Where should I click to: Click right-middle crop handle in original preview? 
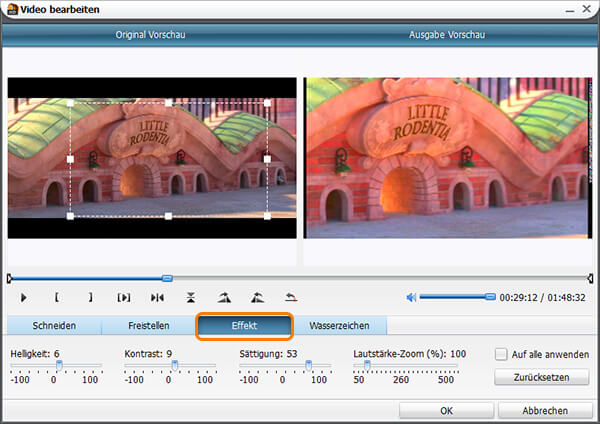pos(267,159)
